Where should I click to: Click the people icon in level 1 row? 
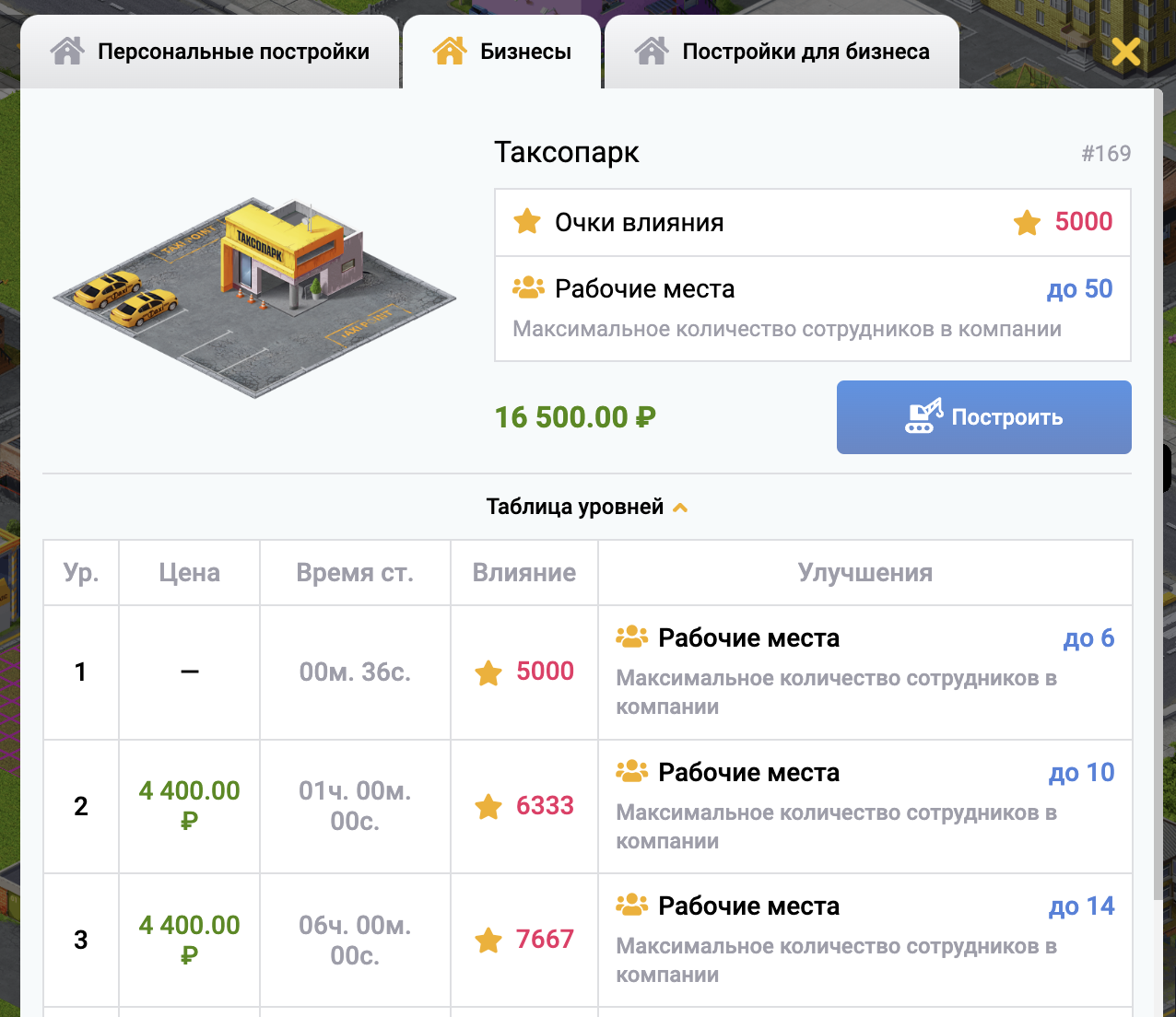[632, 637]
